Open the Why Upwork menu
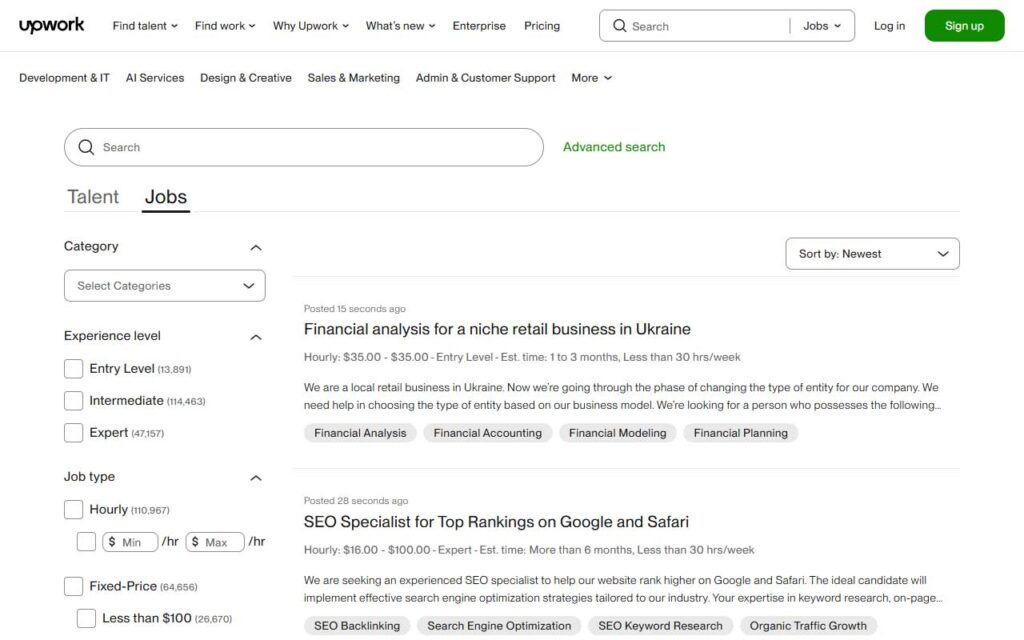This screenshot has height=640, width=1024. [311, 25]
